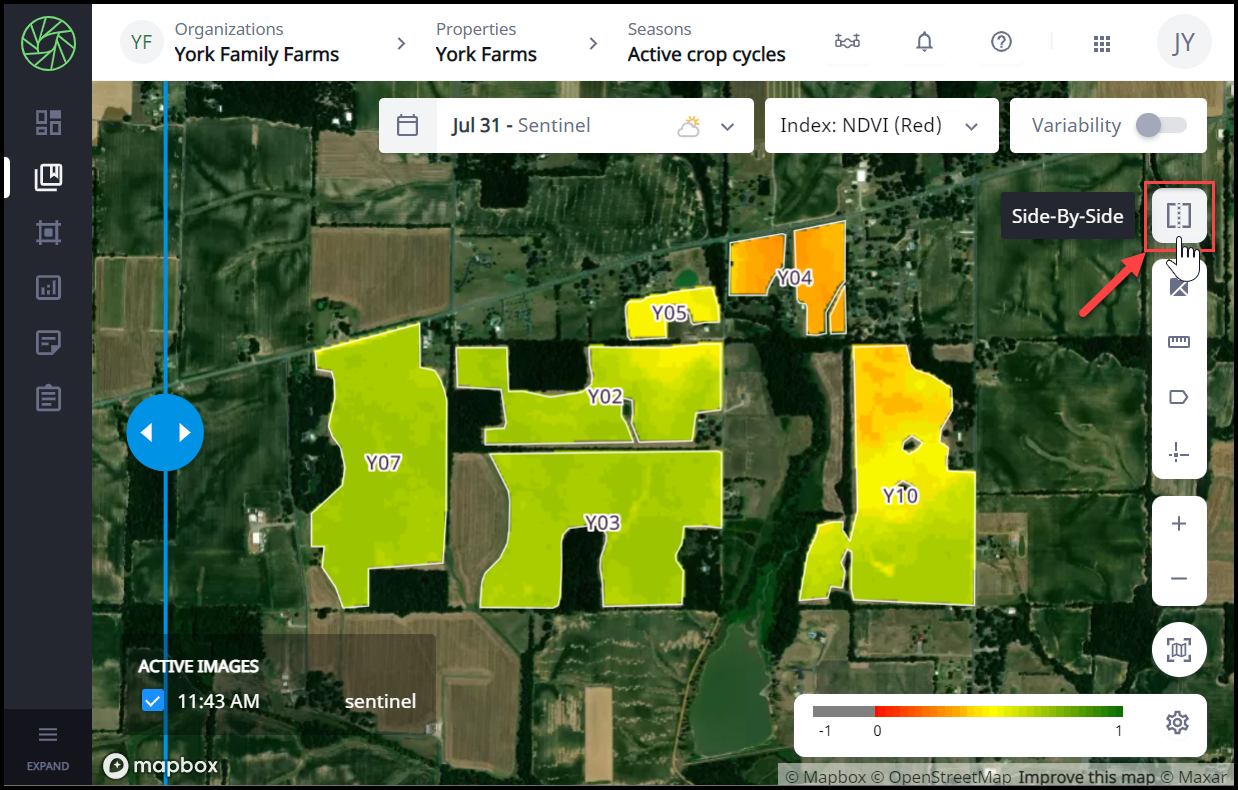Click the Side-By-Side compare icon

tap(1179, 216)
